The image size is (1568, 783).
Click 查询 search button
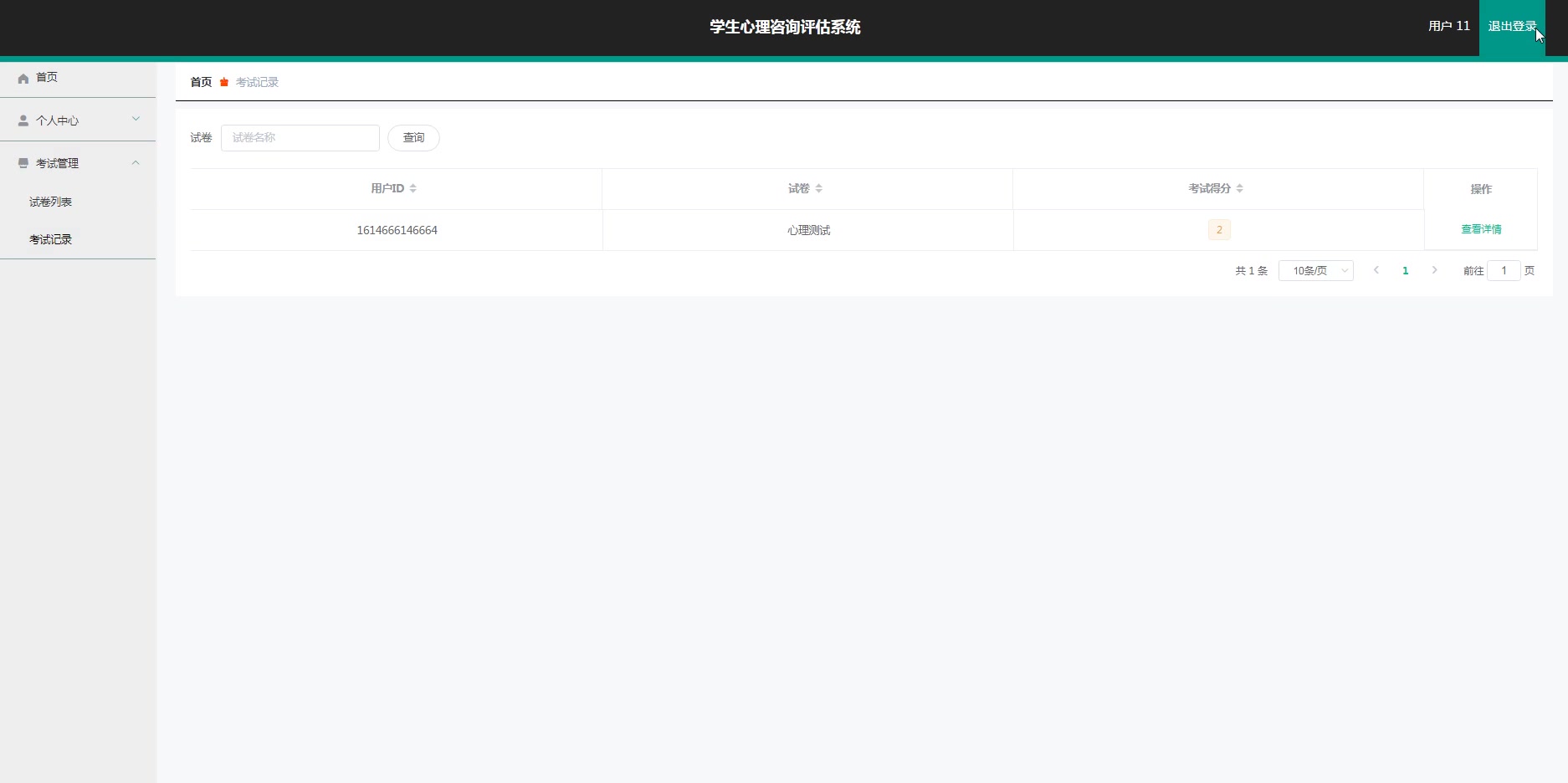pyautogui.click(x=413, y=137)
